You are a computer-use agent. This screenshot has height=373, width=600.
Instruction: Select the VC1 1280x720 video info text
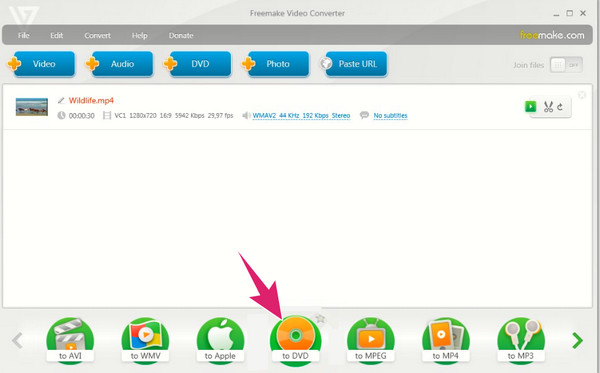click(x=174, y=115)
